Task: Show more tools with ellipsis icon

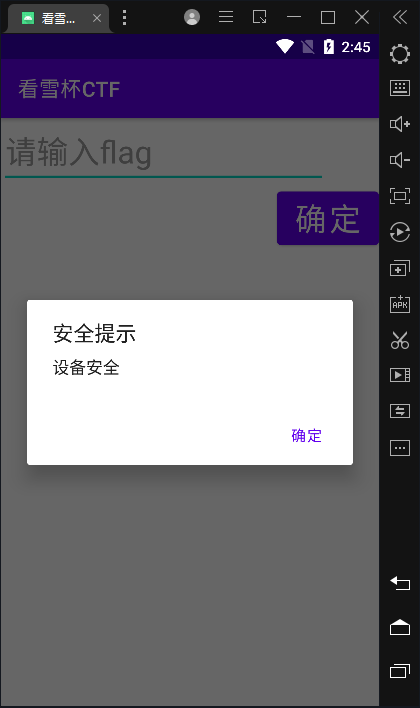Action: [x=400, y=448]
